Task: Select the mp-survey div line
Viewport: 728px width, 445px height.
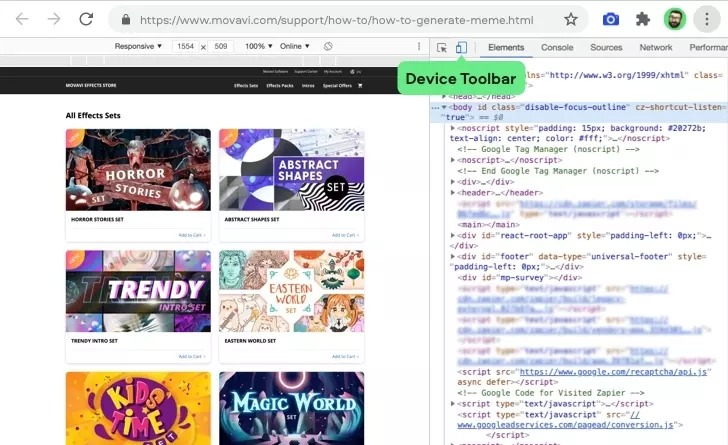Action: pyautogui.click(x=520, y=278)
